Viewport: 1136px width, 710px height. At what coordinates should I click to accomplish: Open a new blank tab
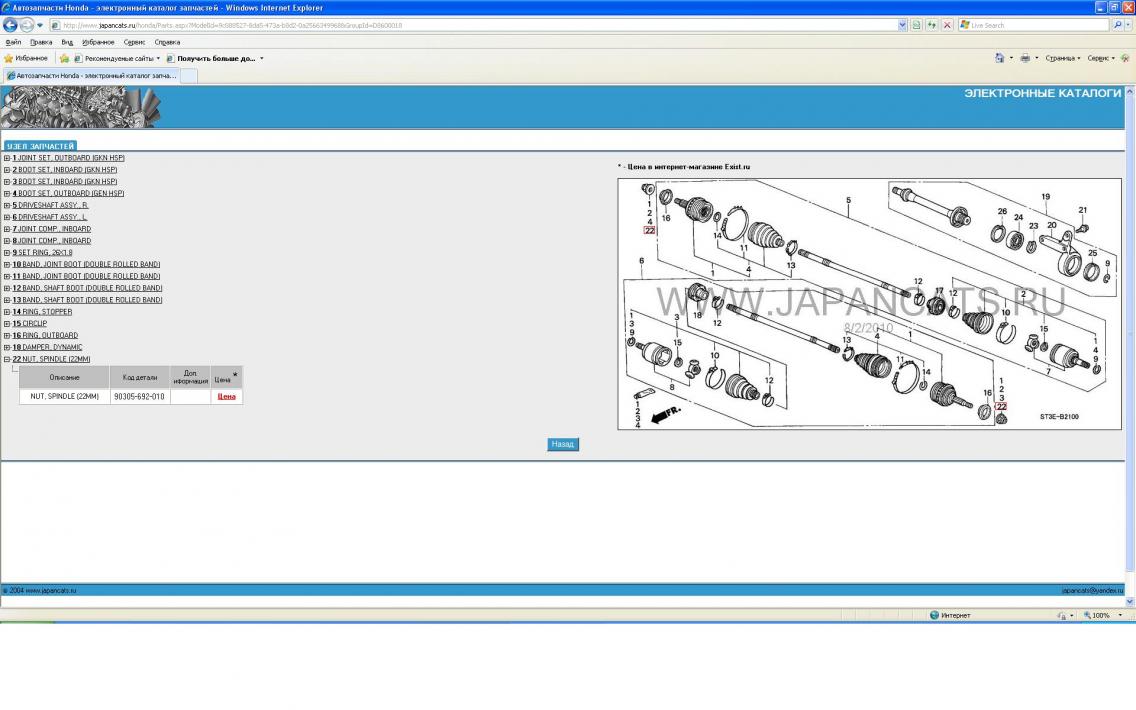[x=188, y=75]
